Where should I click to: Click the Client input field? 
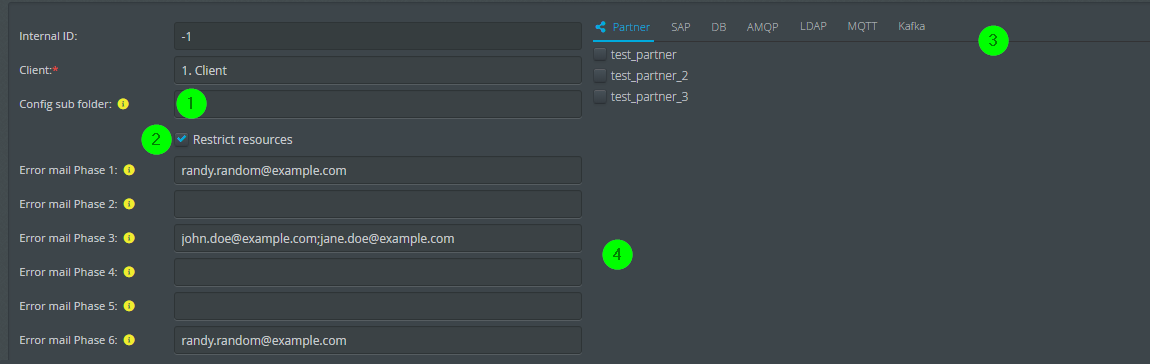378,70
